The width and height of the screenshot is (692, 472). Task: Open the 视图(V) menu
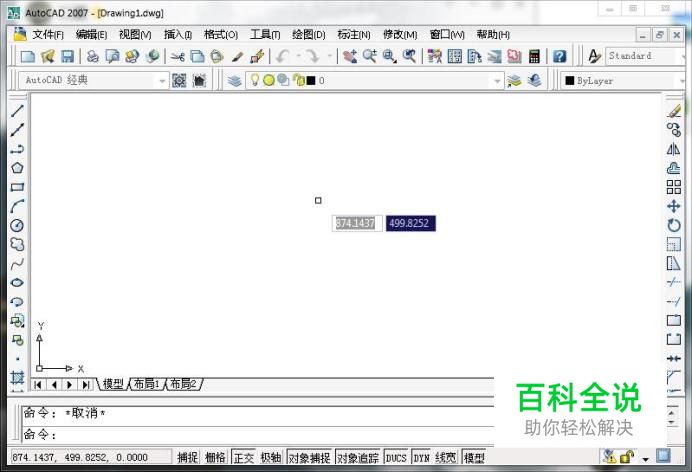135,34
